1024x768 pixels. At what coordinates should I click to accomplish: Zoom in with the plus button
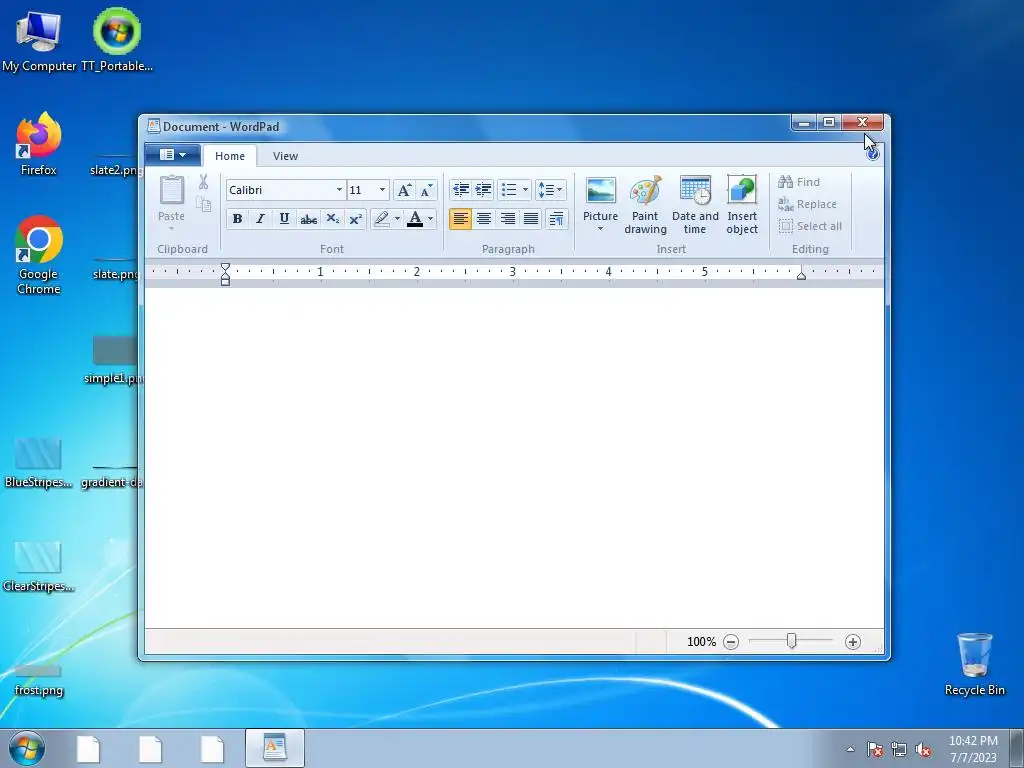click(852, 642)
